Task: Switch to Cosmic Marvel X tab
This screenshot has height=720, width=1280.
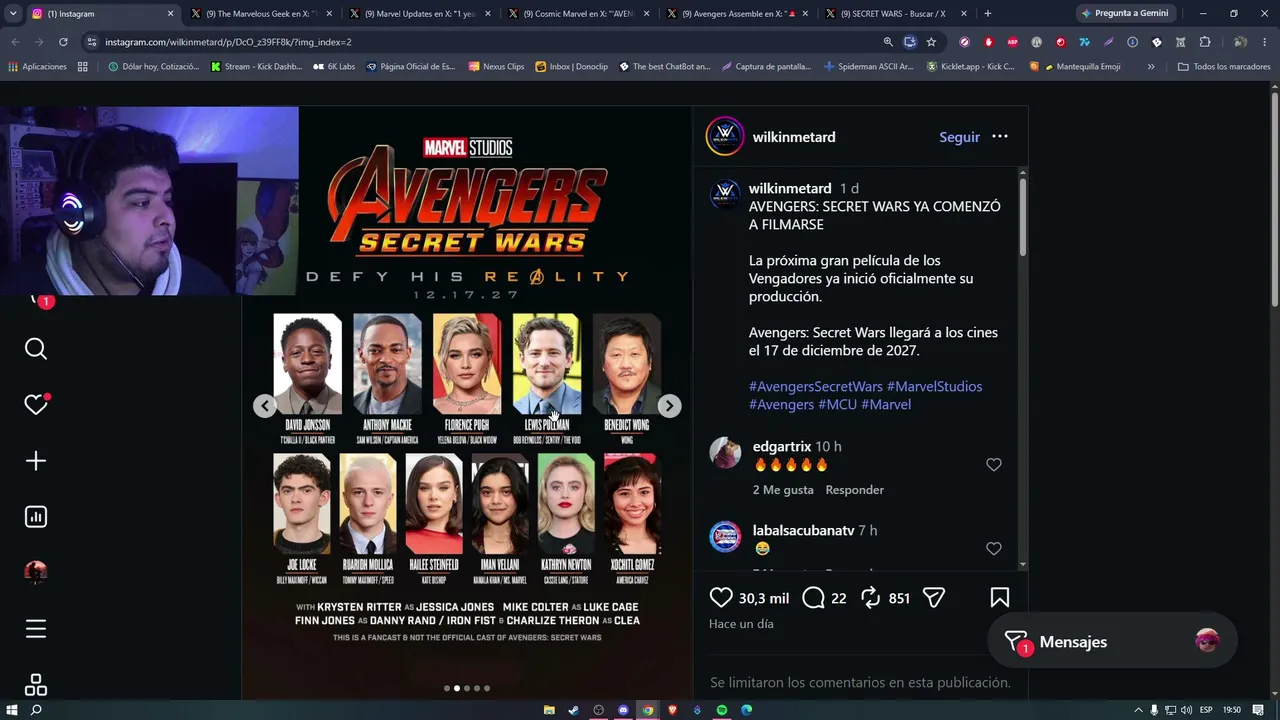Action: pyautogui.click(x=578, y=14)
